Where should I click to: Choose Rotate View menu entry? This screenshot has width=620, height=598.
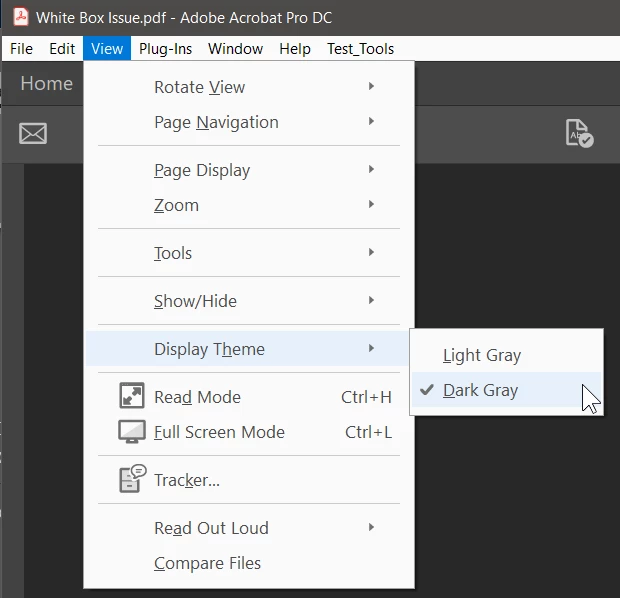tap(249, 87)
